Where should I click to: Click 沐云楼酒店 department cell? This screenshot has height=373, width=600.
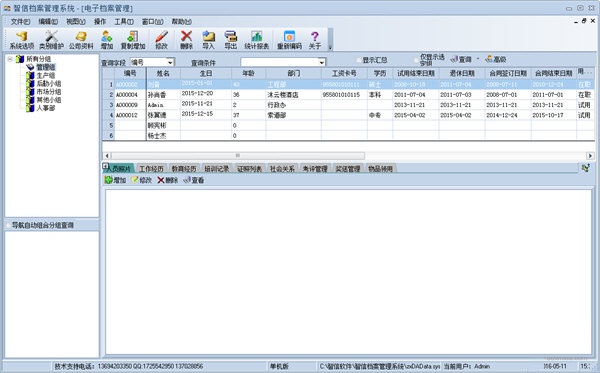click(x=293, y=94)
